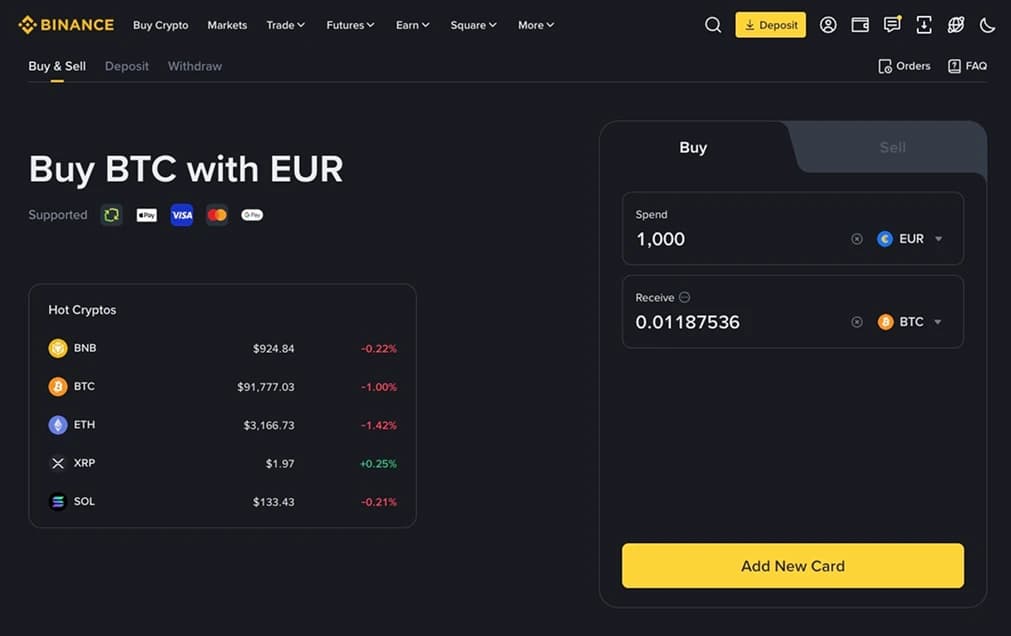Open the FAQ help icon

[967, 65]
